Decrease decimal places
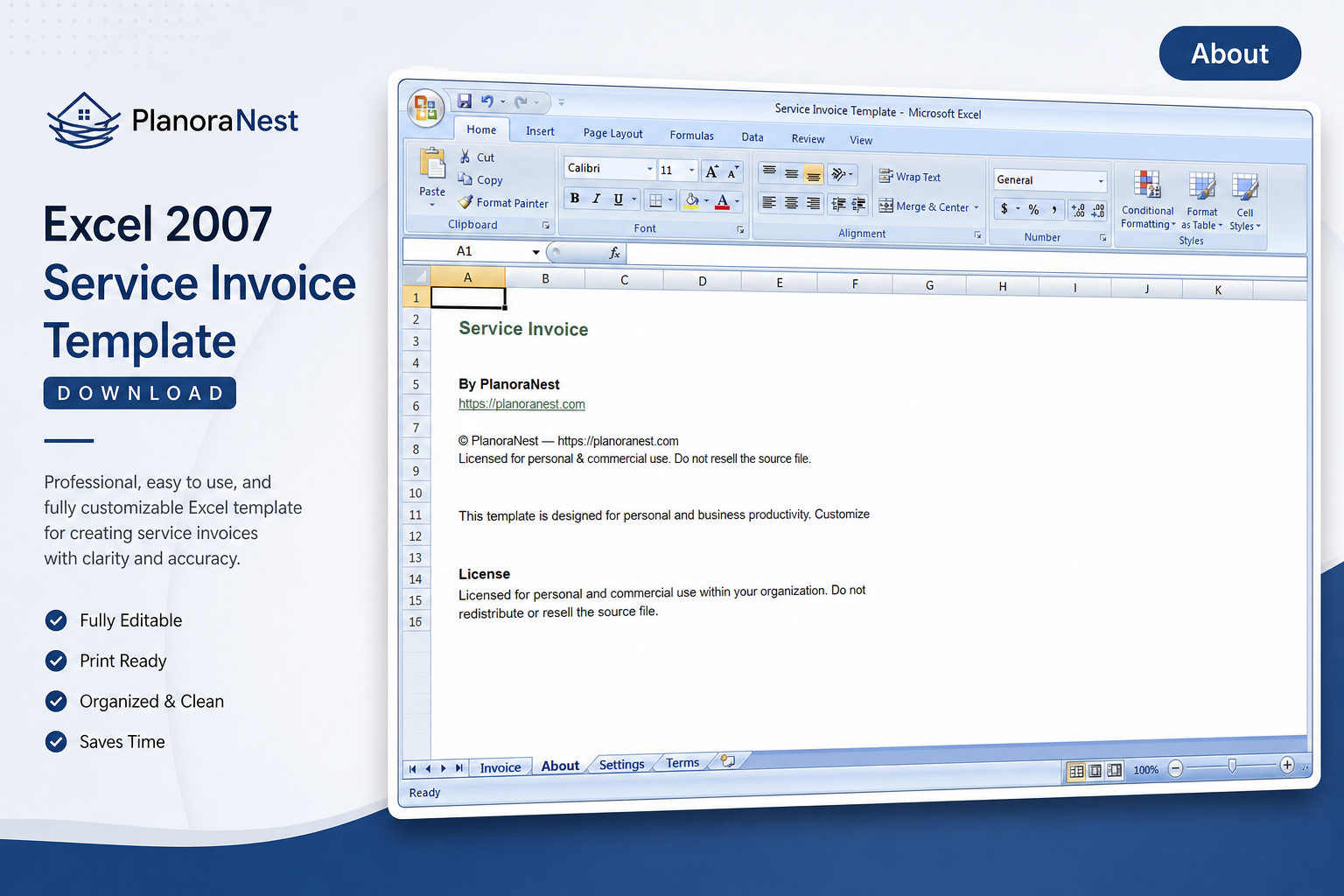The image size is (1344, 896). point(1097,211)
